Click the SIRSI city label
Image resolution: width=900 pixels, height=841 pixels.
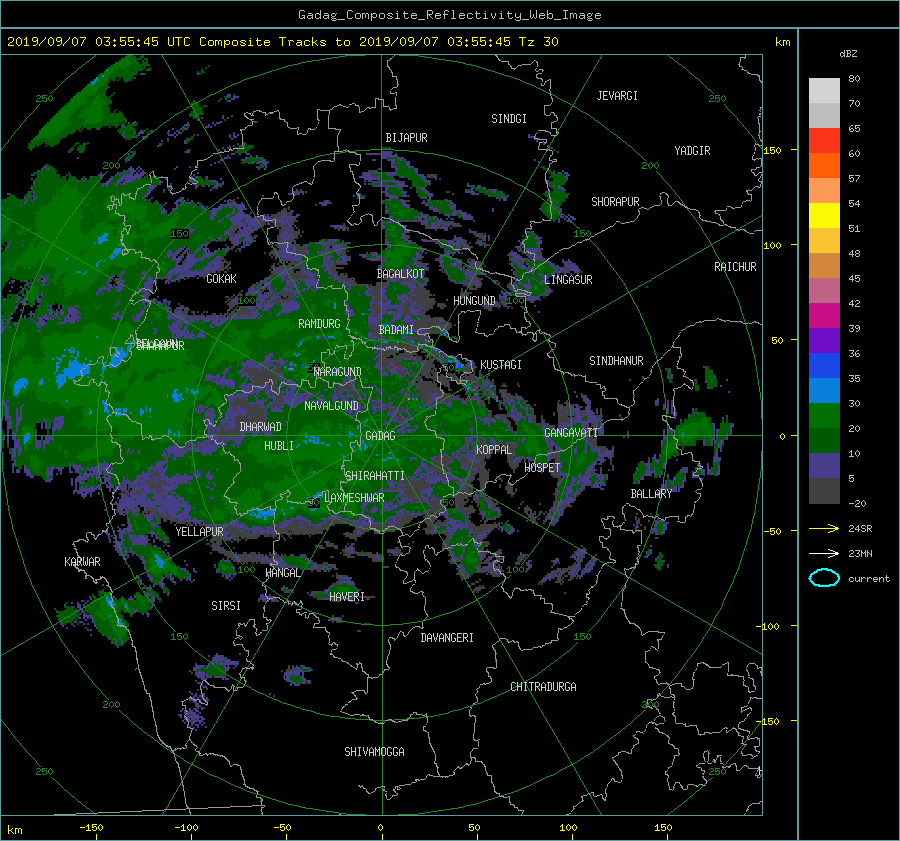point(226,606)
